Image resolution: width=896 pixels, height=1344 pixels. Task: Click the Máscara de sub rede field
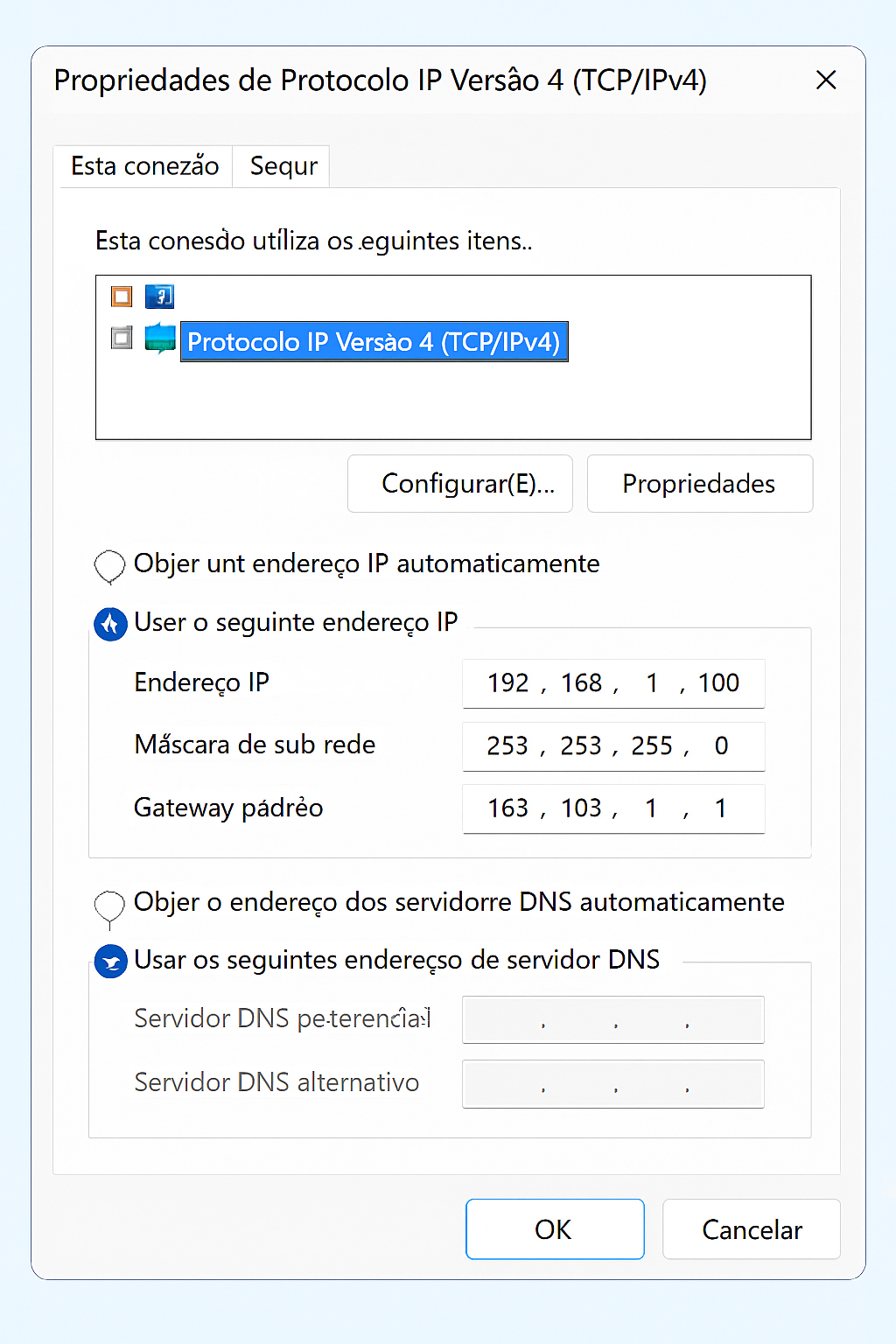tap(612, 746)
